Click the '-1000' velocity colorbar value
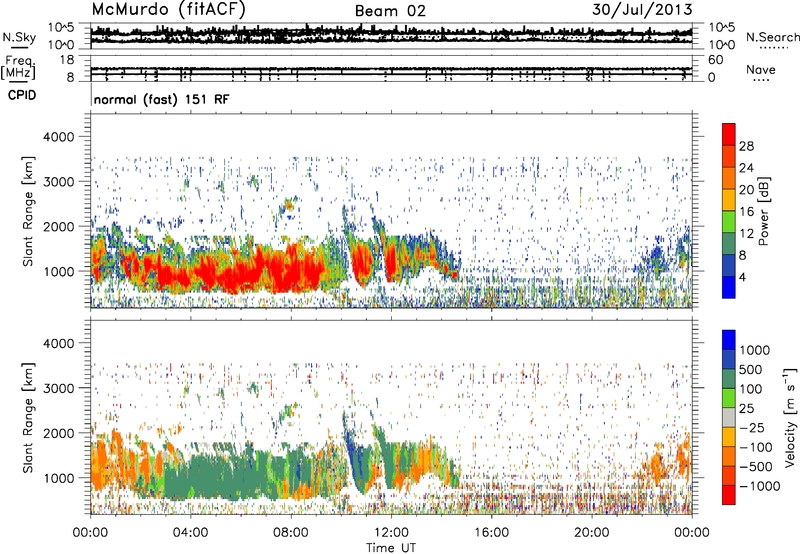The image size is (800, 554). [x=759, y=486]
